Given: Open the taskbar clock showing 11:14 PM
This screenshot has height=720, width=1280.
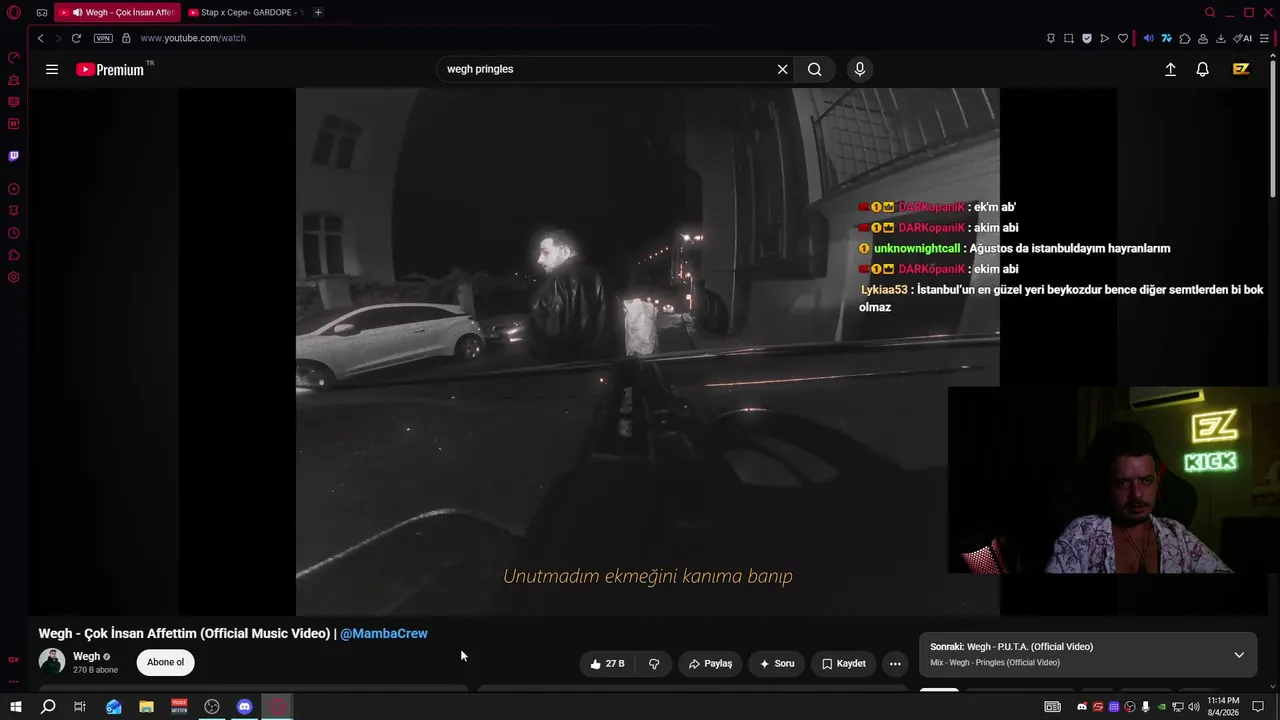Looking at the screenshot, I should pos(1223,706).
